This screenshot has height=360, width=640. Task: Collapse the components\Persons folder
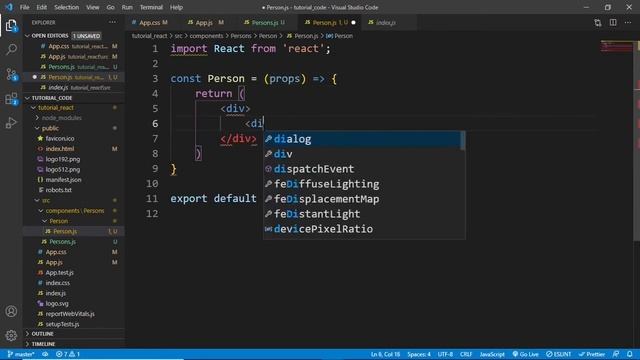(73, 211)
